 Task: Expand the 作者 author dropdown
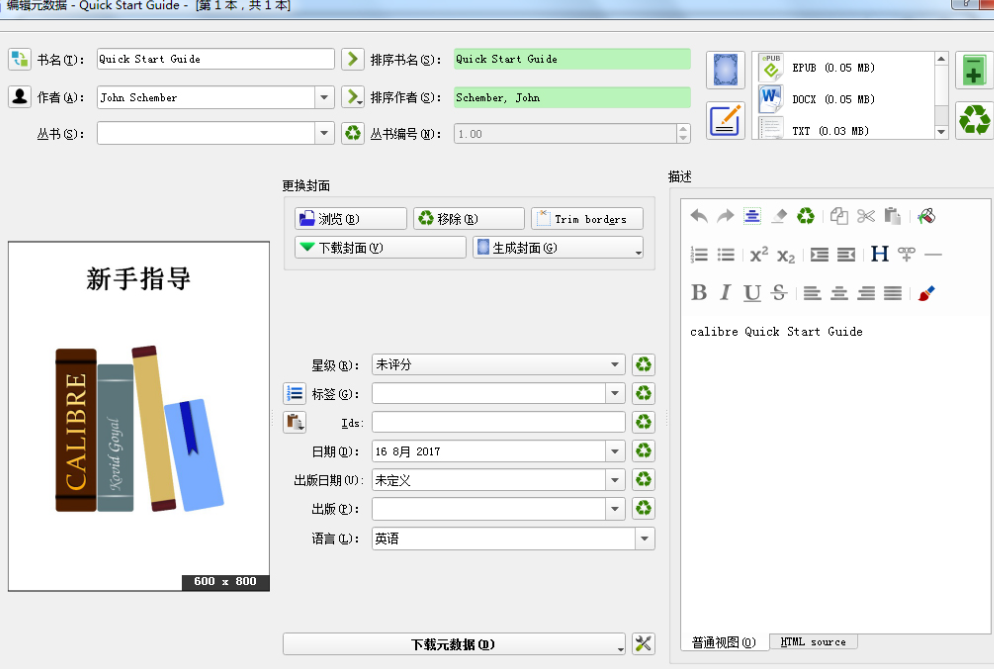click(324, 97)
